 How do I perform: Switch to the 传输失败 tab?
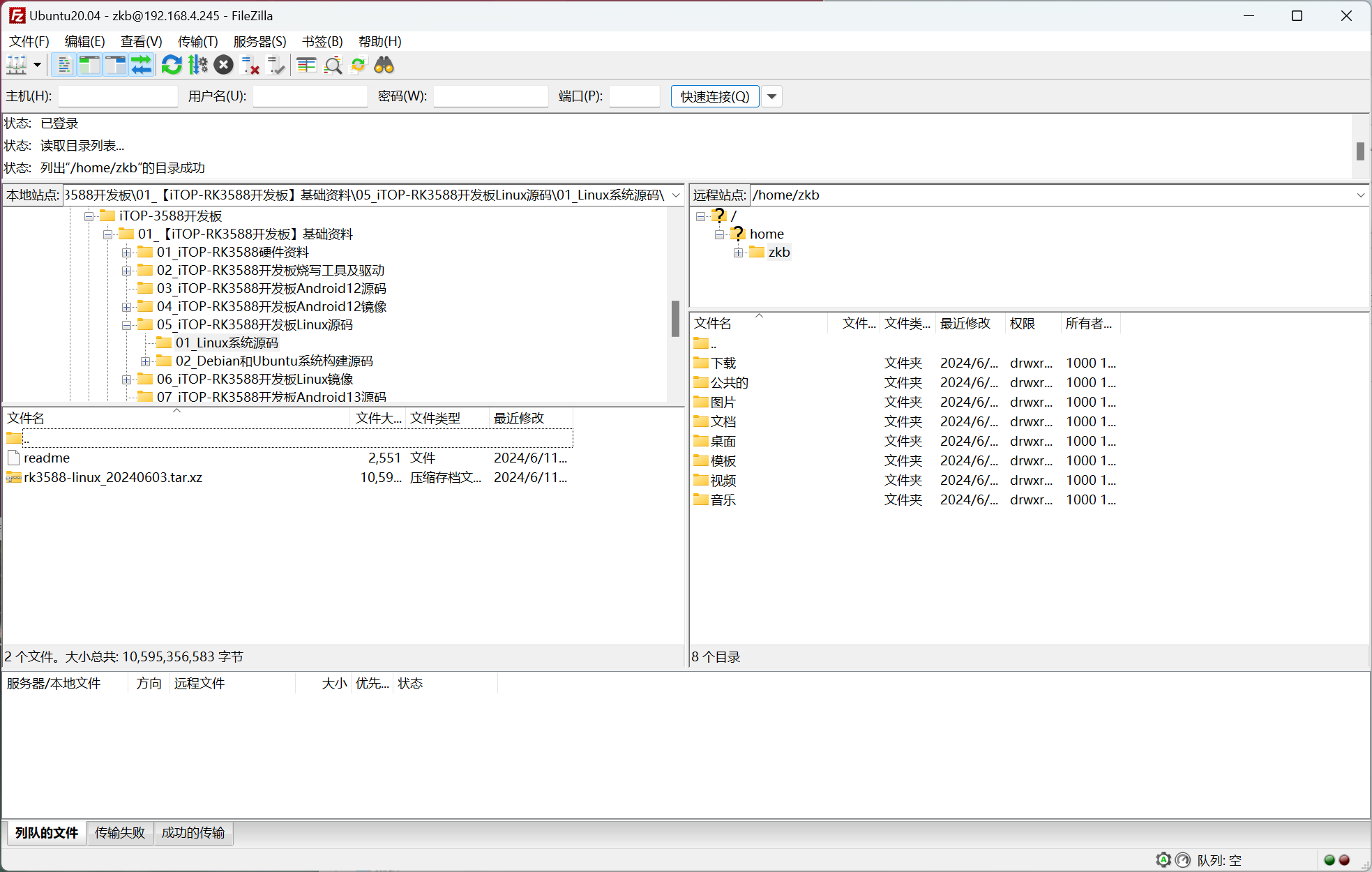(x=120, y=833)
